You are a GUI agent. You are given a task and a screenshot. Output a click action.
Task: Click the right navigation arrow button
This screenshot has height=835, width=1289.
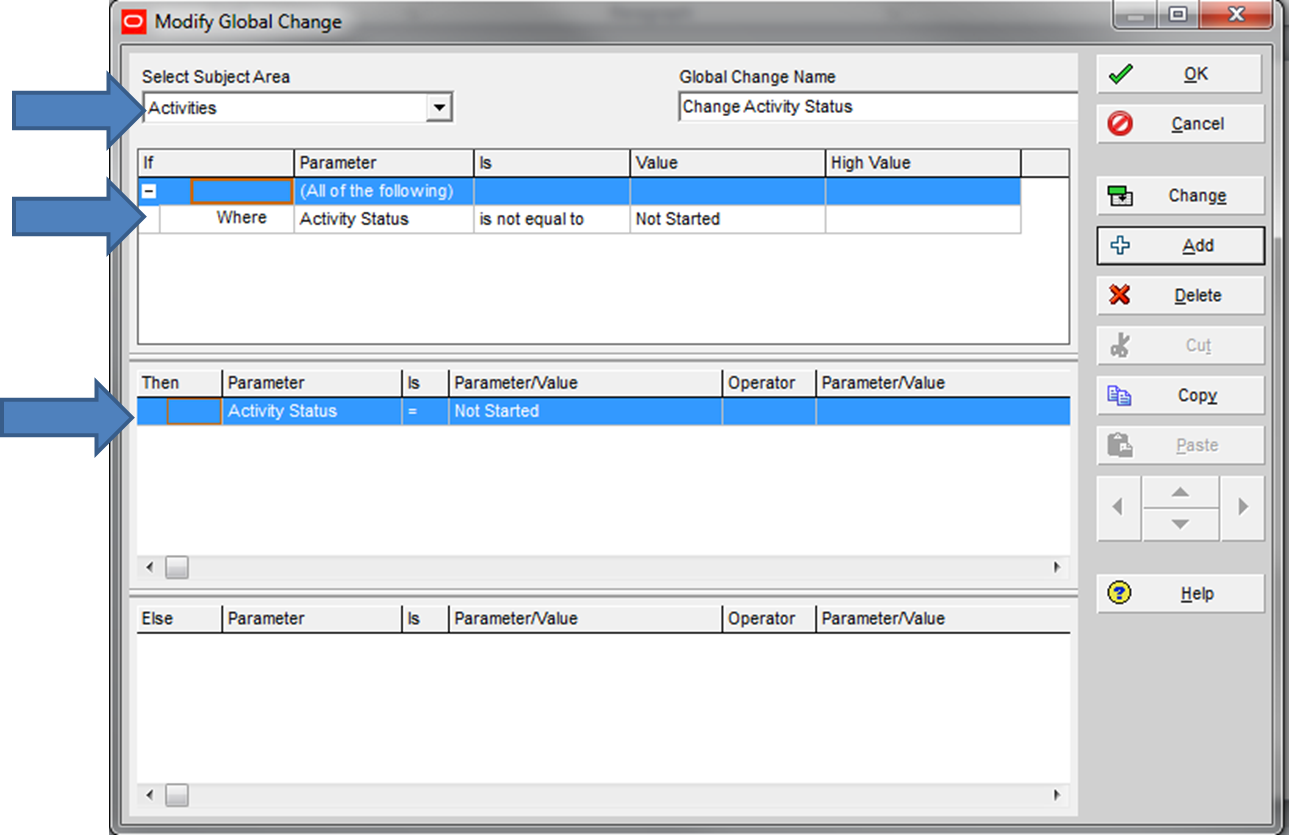(1242, 508)
